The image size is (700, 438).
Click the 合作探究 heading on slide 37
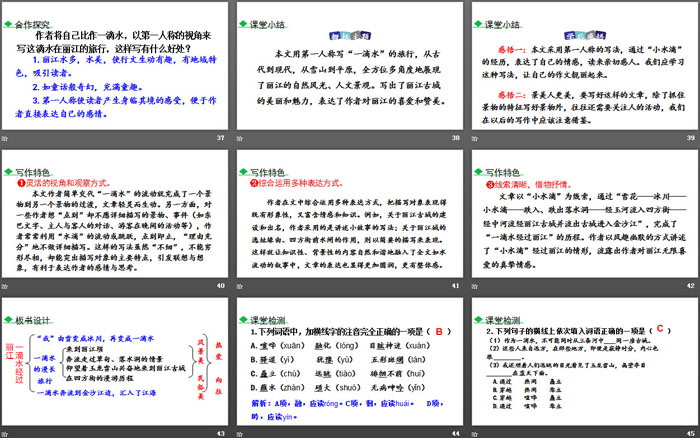pos(32,25)
